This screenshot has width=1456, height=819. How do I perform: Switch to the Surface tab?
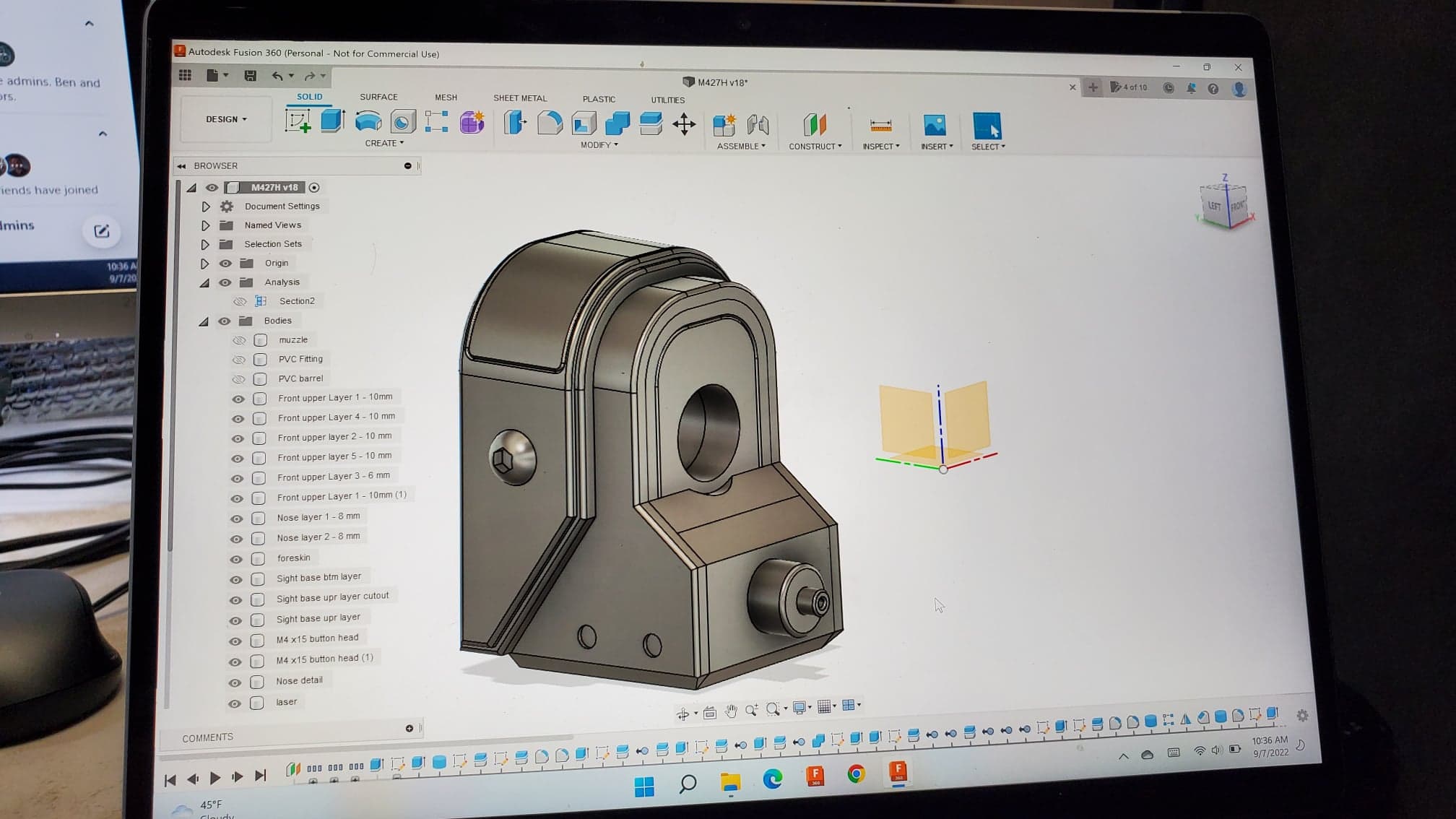tap(378, 97)
